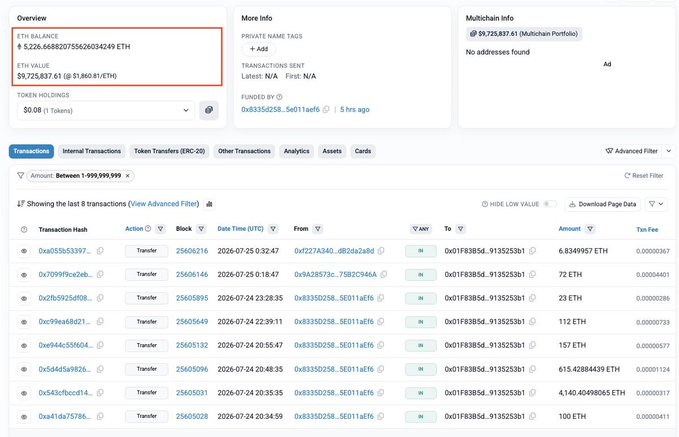679x437 pixels.
Task: Expand the Token Holdings dropdown
Action: 106,110
